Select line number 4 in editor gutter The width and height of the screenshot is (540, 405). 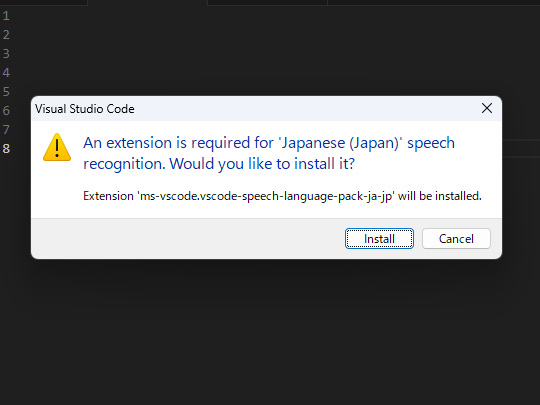pos(6,73)
